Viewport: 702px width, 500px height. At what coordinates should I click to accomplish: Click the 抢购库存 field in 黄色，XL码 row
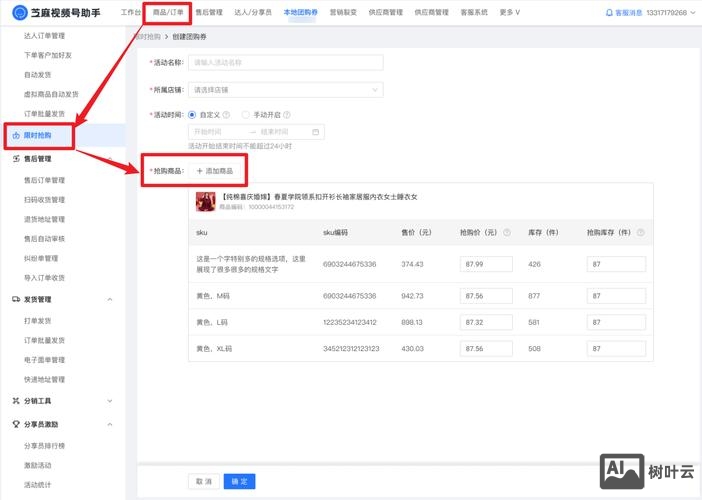tap(616, 349)
